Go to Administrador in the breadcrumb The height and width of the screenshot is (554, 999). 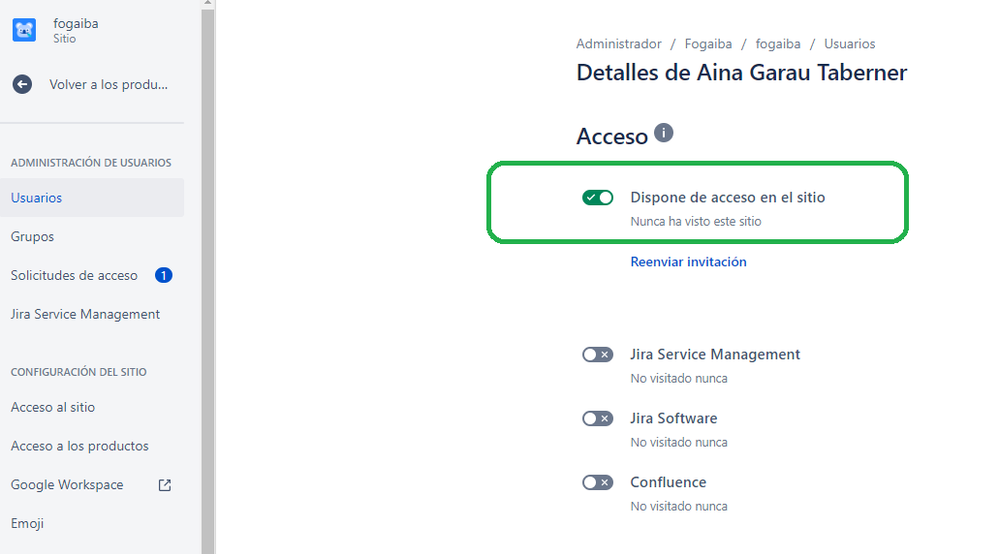pos(619,44)
